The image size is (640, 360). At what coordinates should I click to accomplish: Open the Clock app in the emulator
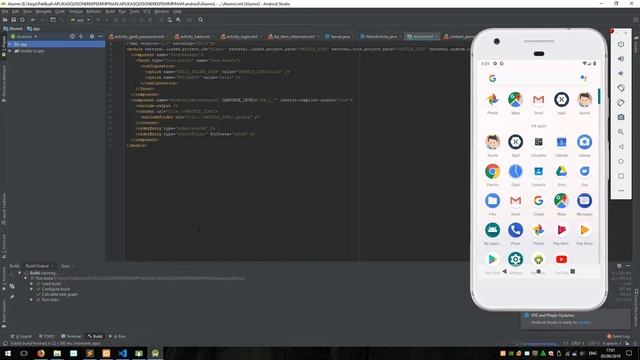516,171
